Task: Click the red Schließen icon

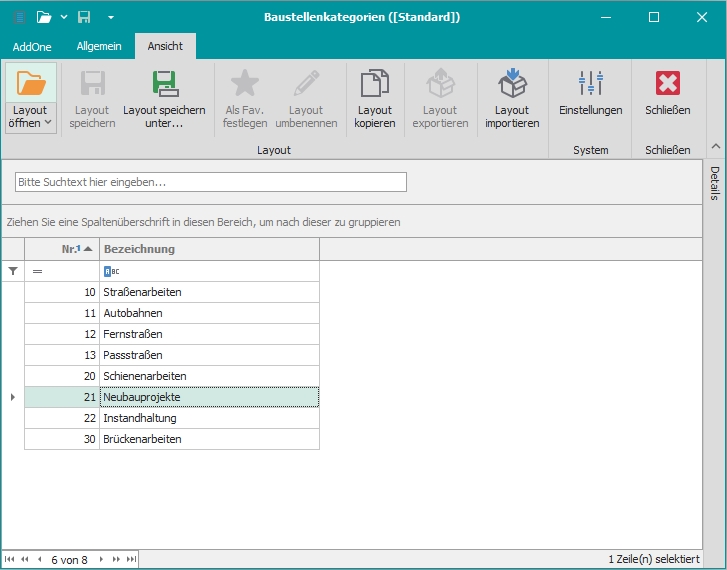Action: click(667, 83)
